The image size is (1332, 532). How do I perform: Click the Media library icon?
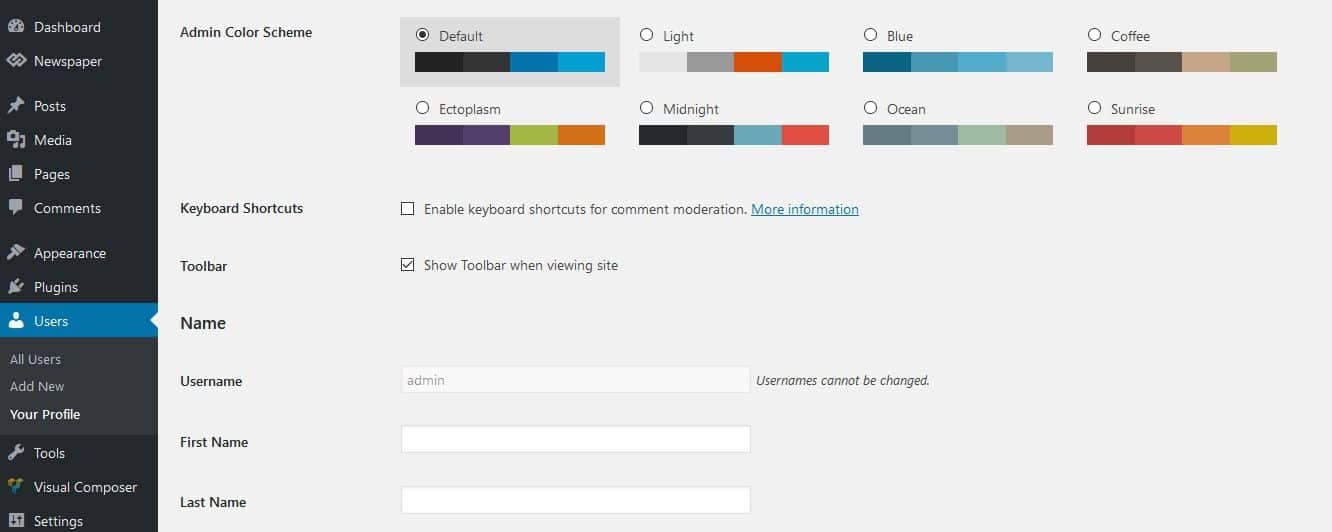[x=16, y=140]
